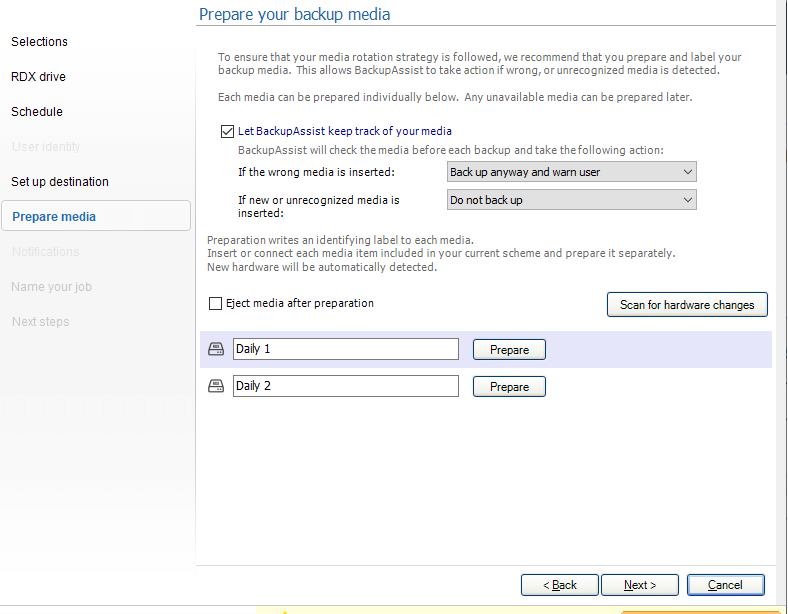Uncheck Let BackupAssist keep track of media
The height and width of the screenshot is (614, 788).
tap(226, 131)
